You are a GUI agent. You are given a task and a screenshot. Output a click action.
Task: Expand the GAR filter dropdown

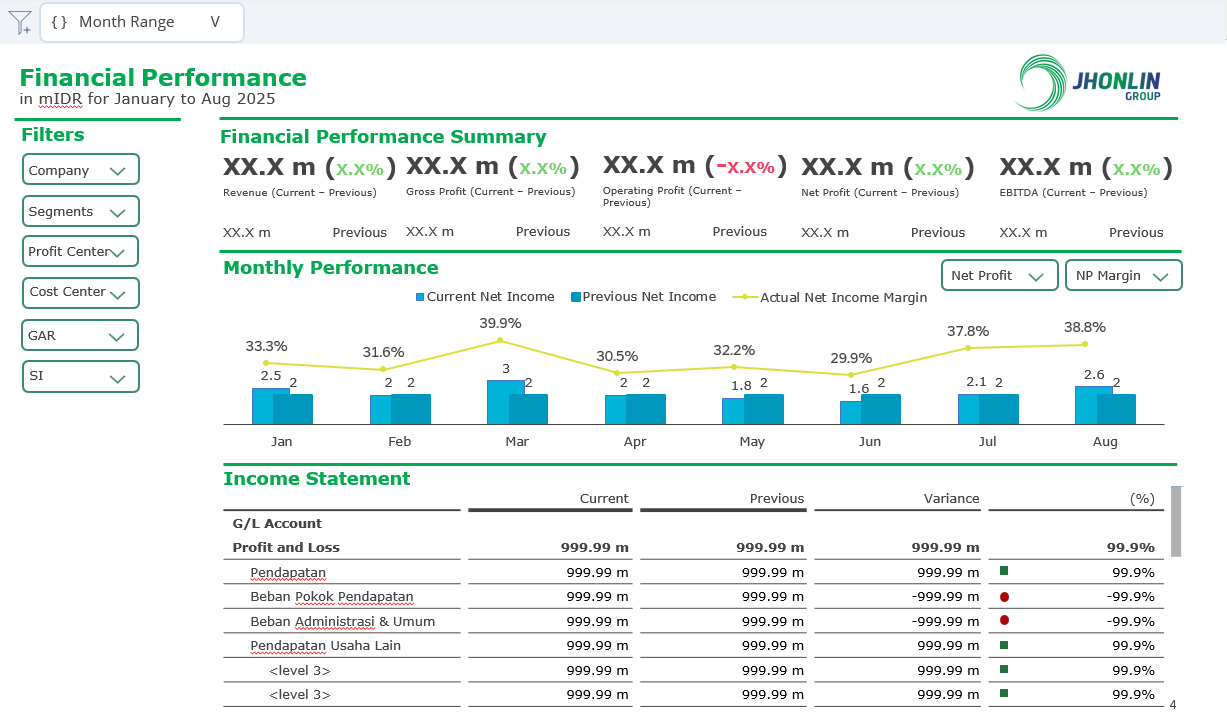80,335
